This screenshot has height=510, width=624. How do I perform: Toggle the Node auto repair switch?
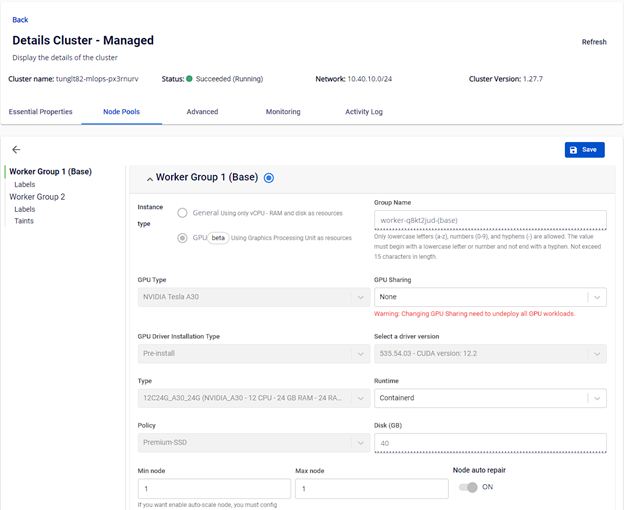tap(467, 487)
